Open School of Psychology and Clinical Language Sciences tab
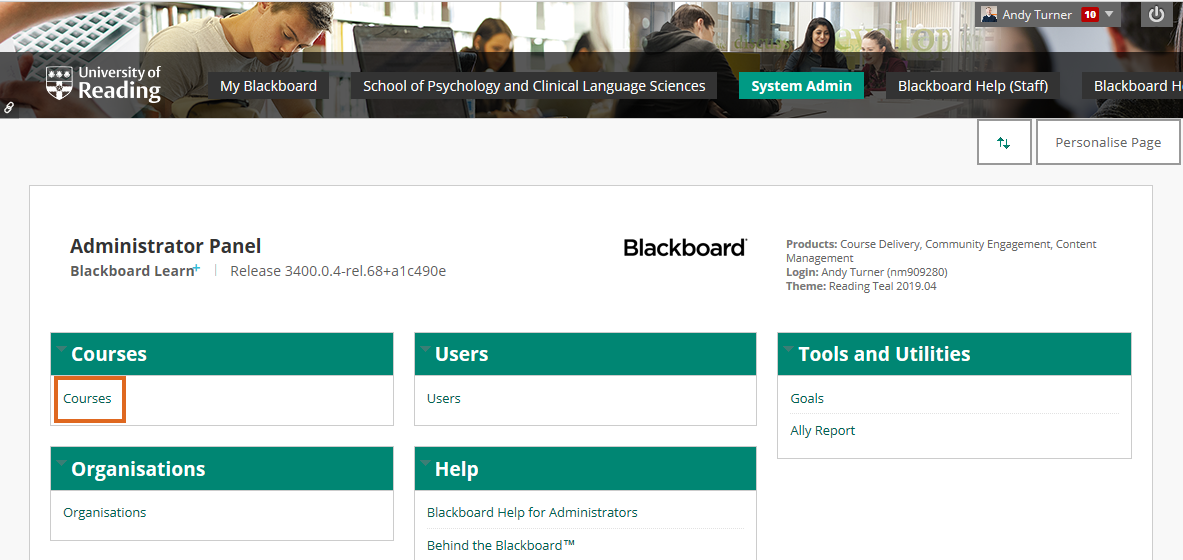The height and width of the screenshot is (560, 1183). pyautogui.click(x=534, y=86)
